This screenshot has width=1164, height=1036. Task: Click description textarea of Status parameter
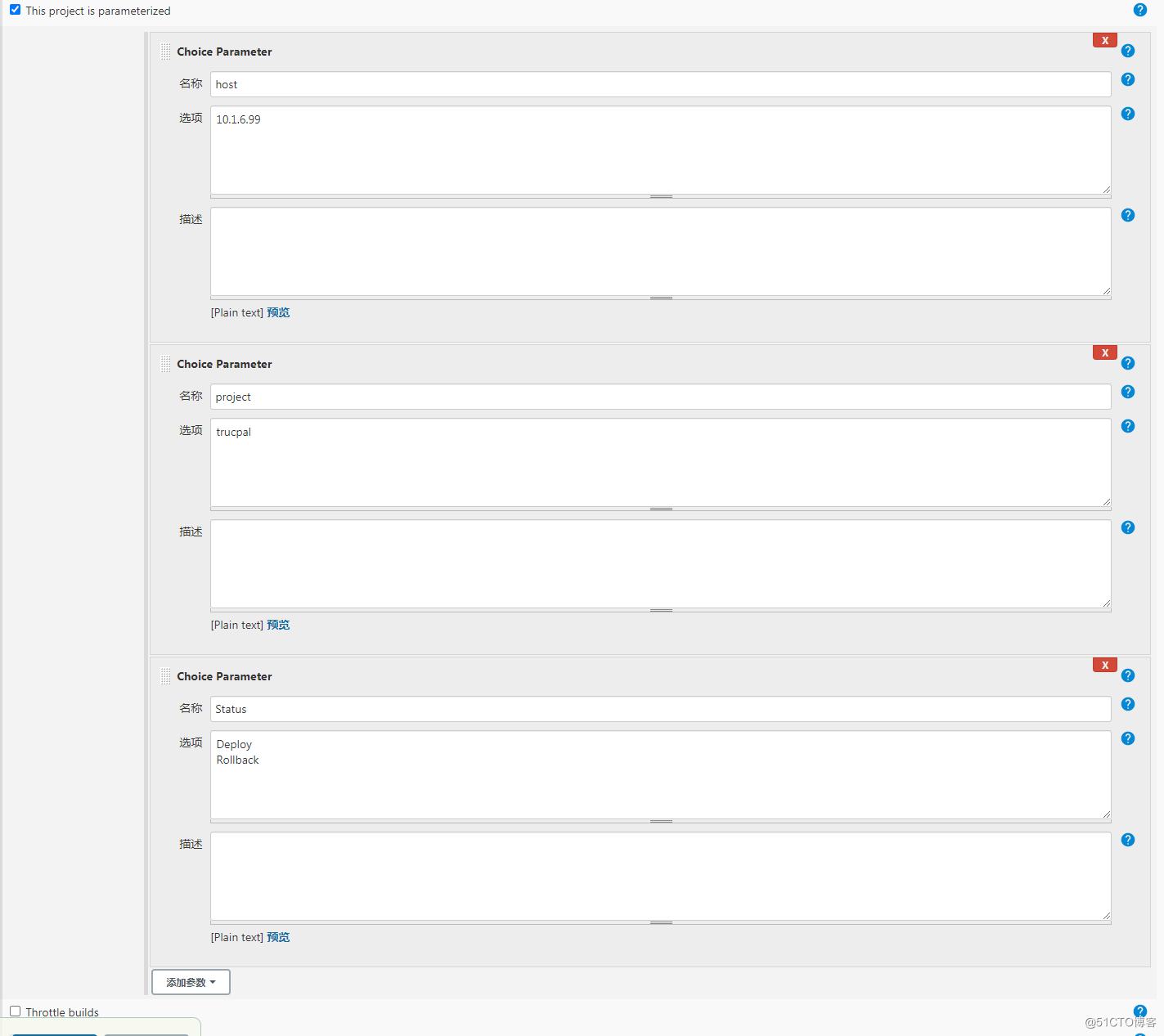pos(660,877)
